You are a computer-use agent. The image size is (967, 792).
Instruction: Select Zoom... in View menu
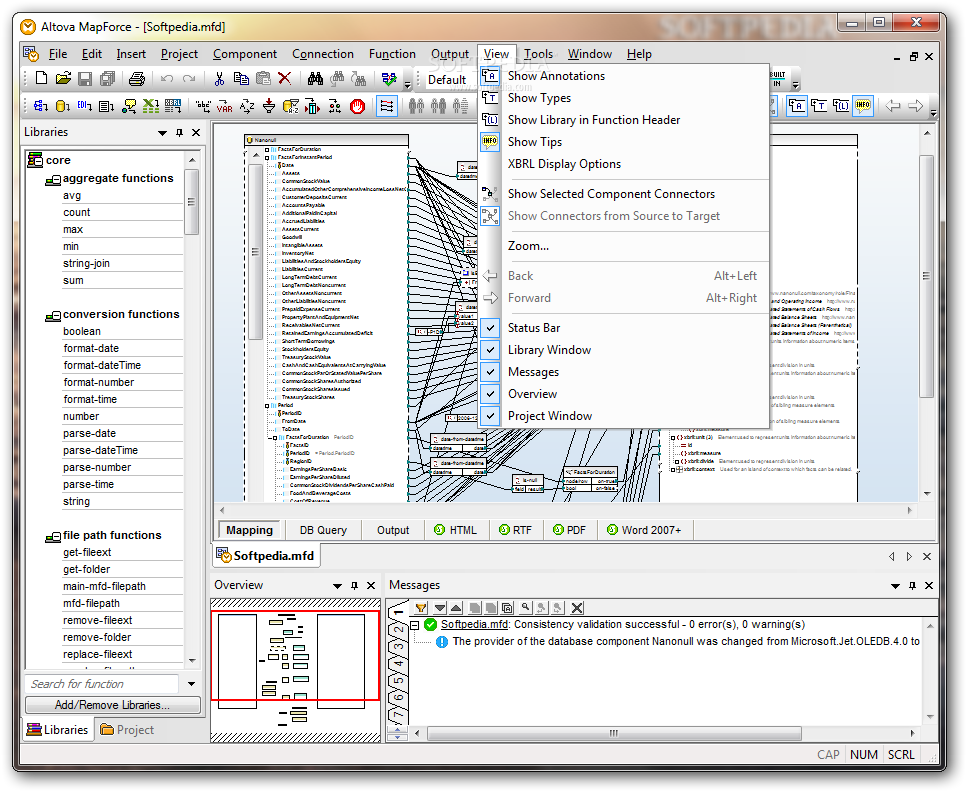(528, 246)
